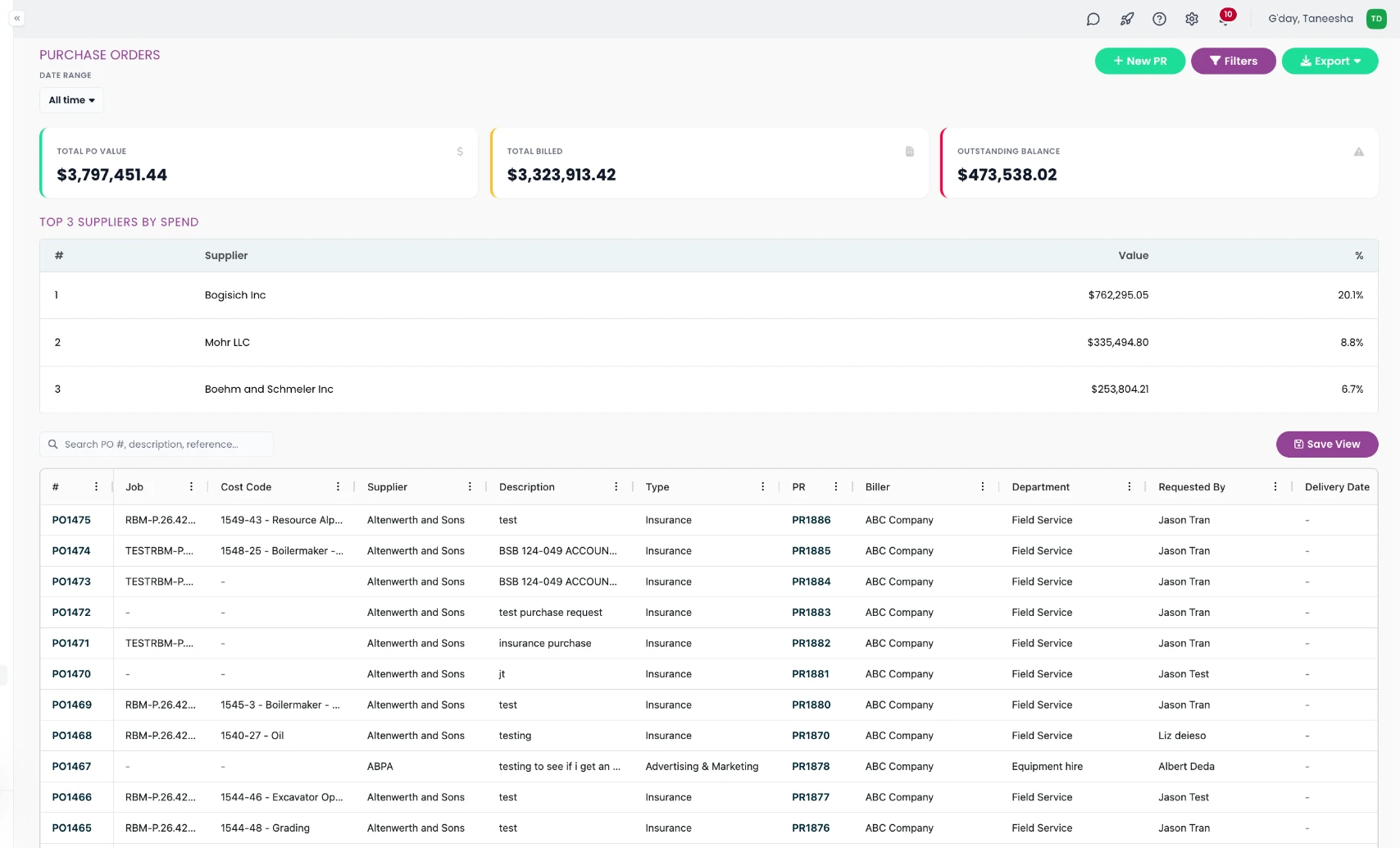Open the PR column options menu
This screenshot has height=848, width=1400.
(x=836, y=486)
